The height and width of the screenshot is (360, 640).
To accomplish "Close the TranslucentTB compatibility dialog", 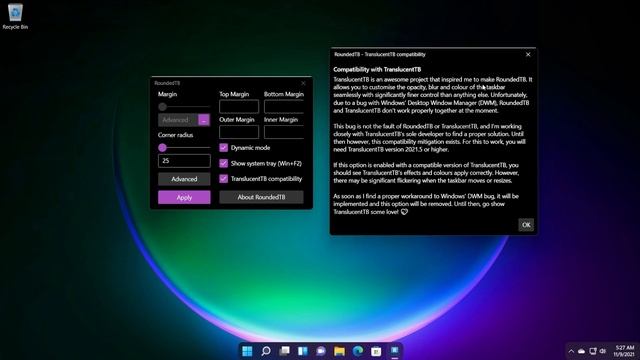I will click(528, 54).
